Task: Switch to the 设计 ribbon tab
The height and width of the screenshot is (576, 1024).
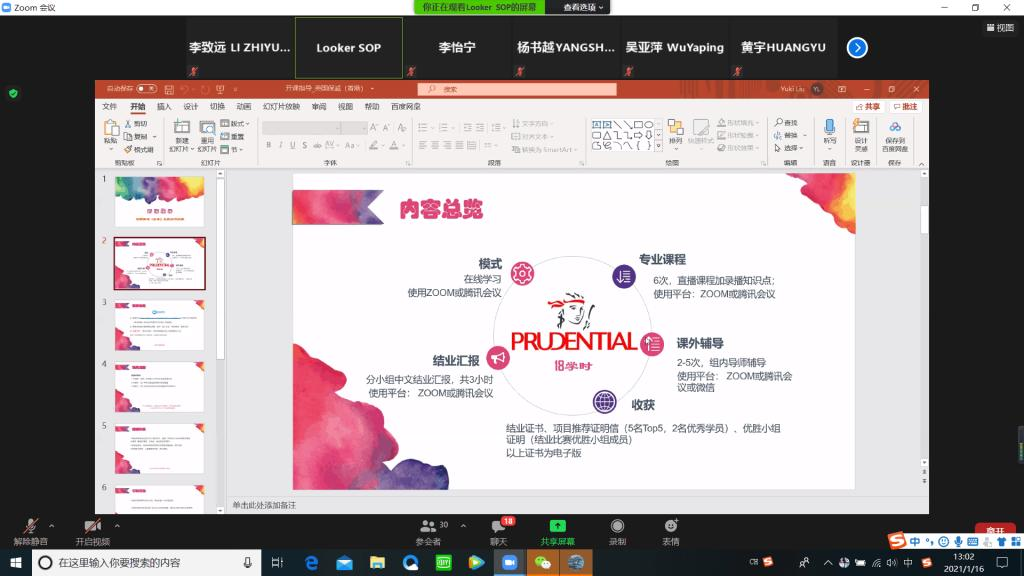Action: [x=190, y=106]
